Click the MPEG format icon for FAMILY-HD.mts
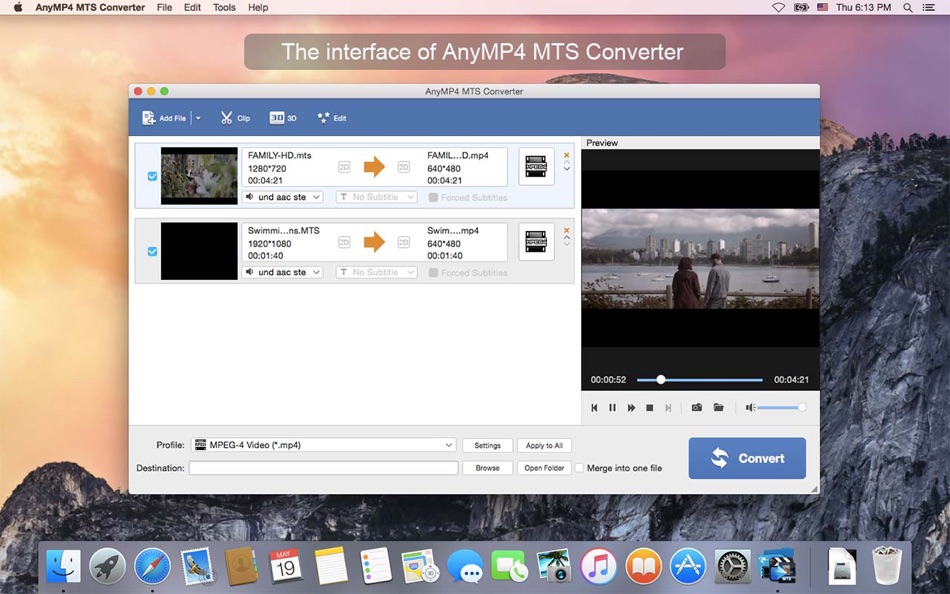 tap(536, 166)
